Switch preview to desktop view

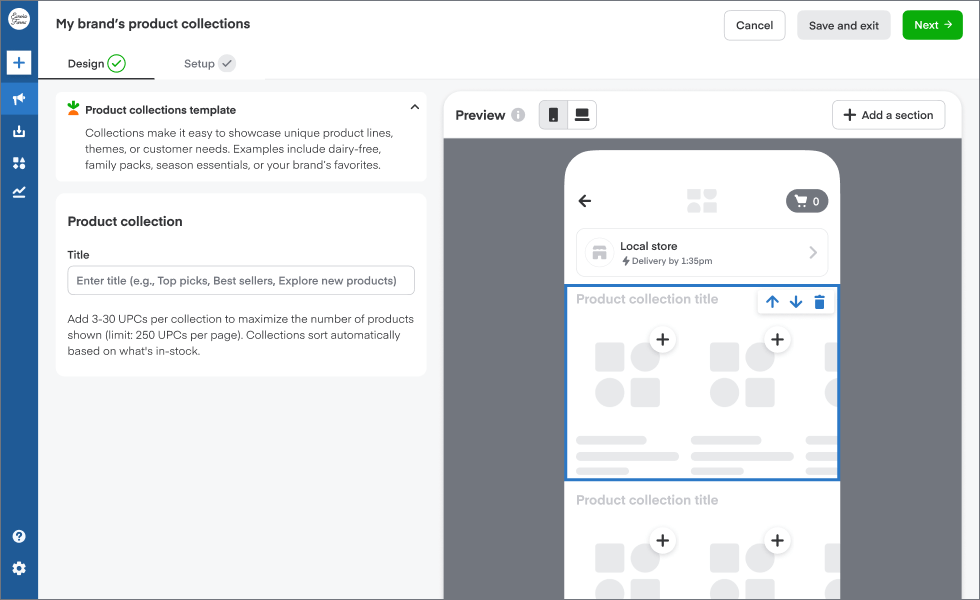[583, 114]
